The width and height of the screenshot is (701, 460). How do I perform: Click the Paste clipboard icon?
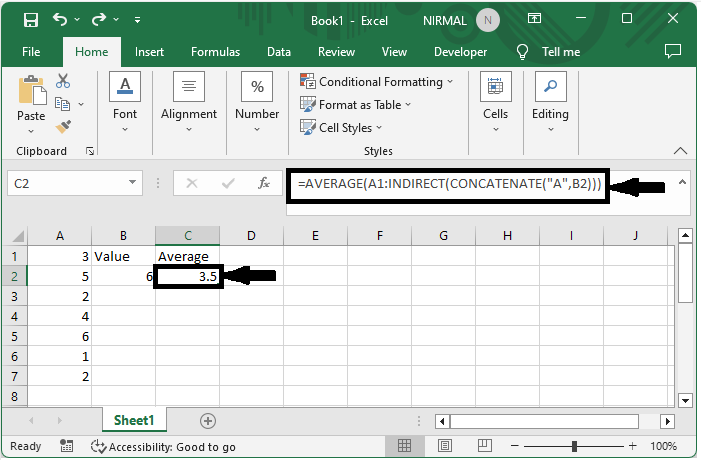(x=32, y=90)
